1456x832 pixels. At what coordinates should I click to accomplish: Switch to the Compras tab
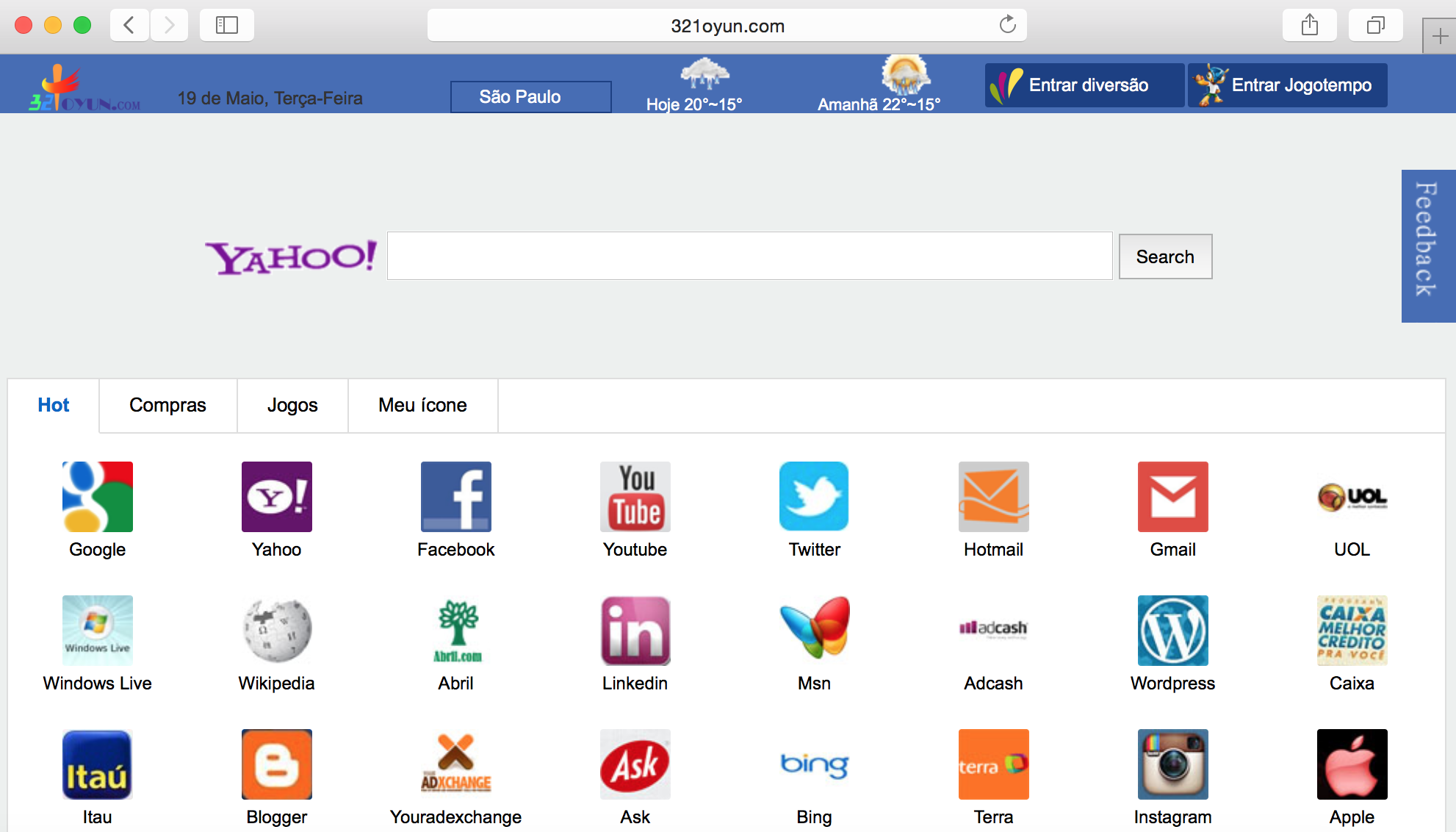pyautogui.click(x=167, y=406)
